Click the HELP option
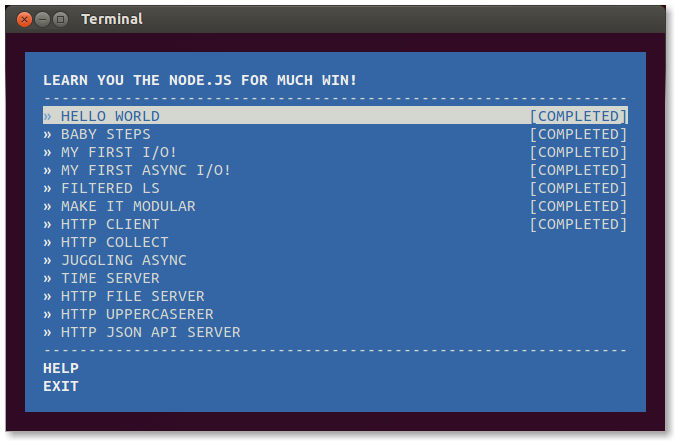The width and height of the screenshot is (675, 441). pos(61,368)
